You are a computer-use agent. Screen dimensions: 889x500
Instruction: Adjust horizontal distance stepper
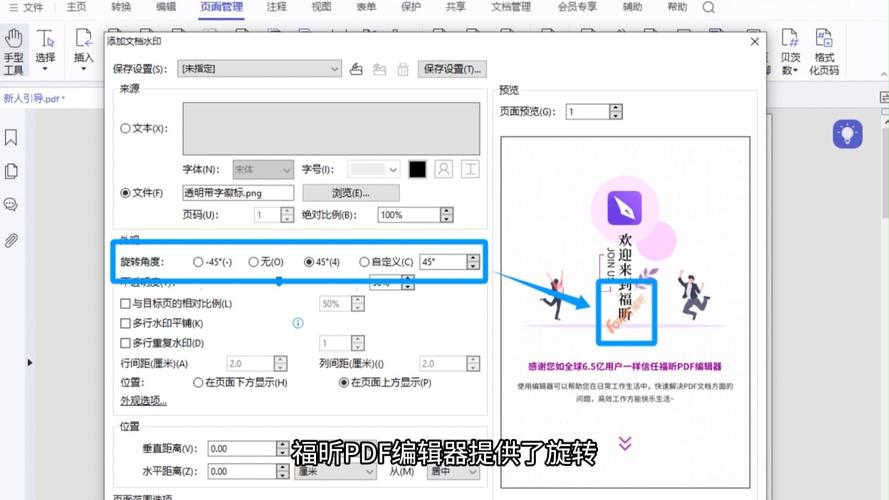(282, 471)
